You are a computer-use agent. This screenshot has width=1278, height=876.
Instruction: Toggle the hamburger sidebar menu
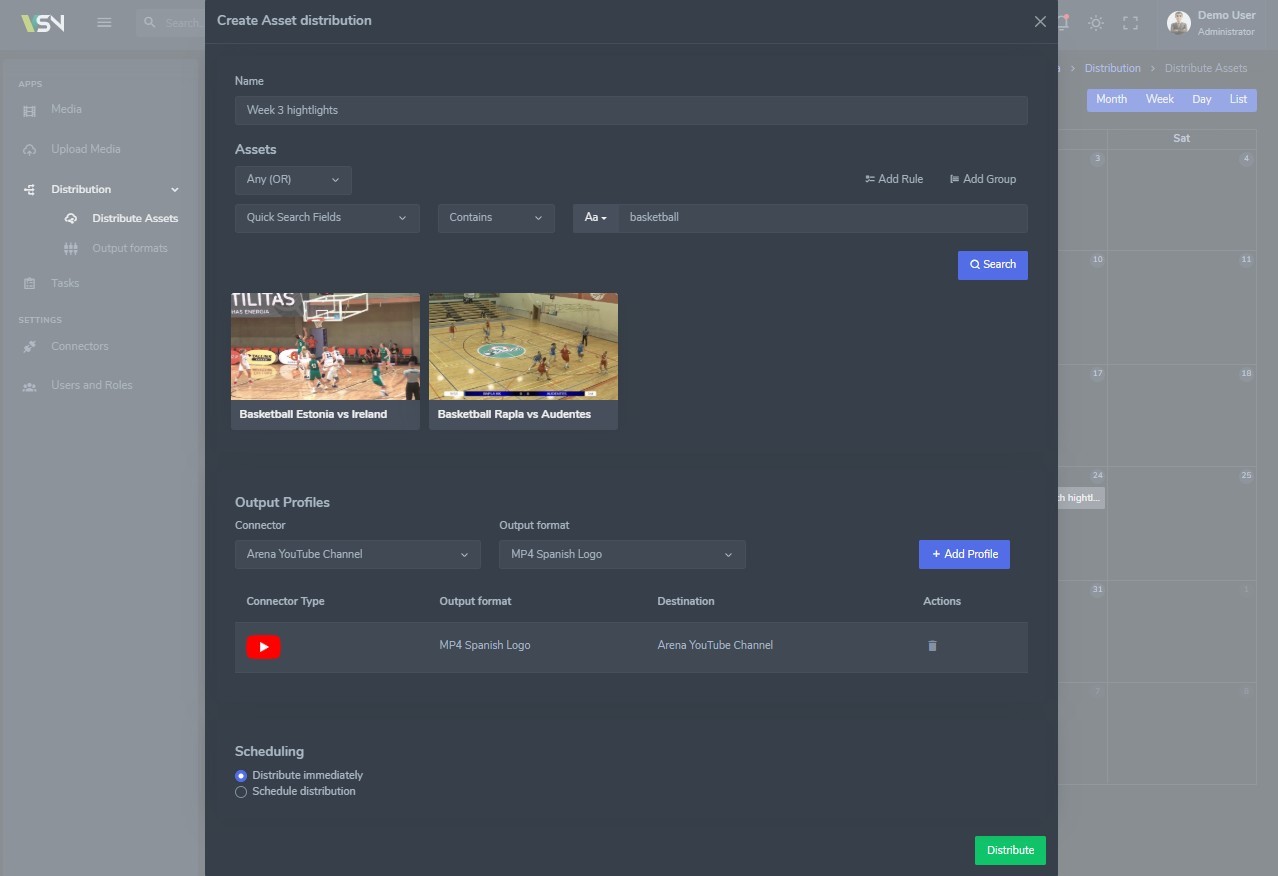[104, 22]
